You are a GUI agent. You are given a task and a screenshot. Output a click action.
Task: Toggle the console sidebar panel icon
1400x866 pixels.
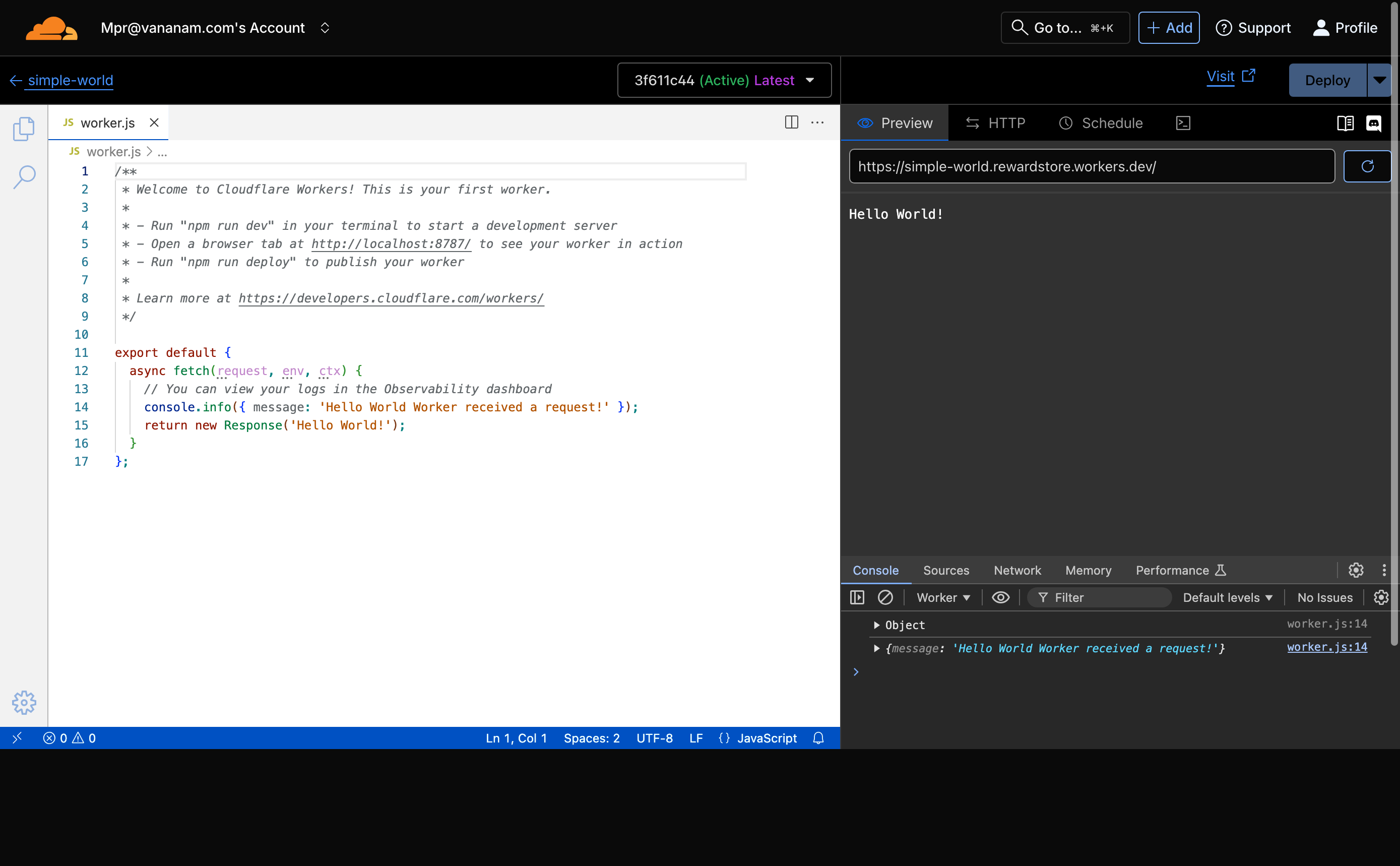(x=857, y=597)
